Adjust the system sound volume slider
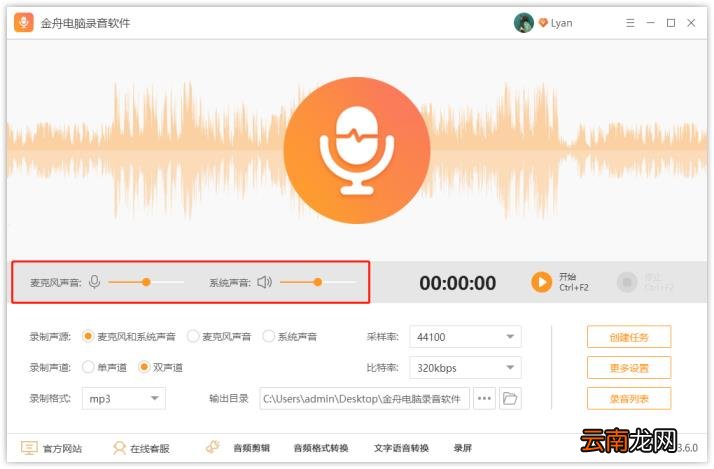 pyautogui.click(x=317, y=282)
